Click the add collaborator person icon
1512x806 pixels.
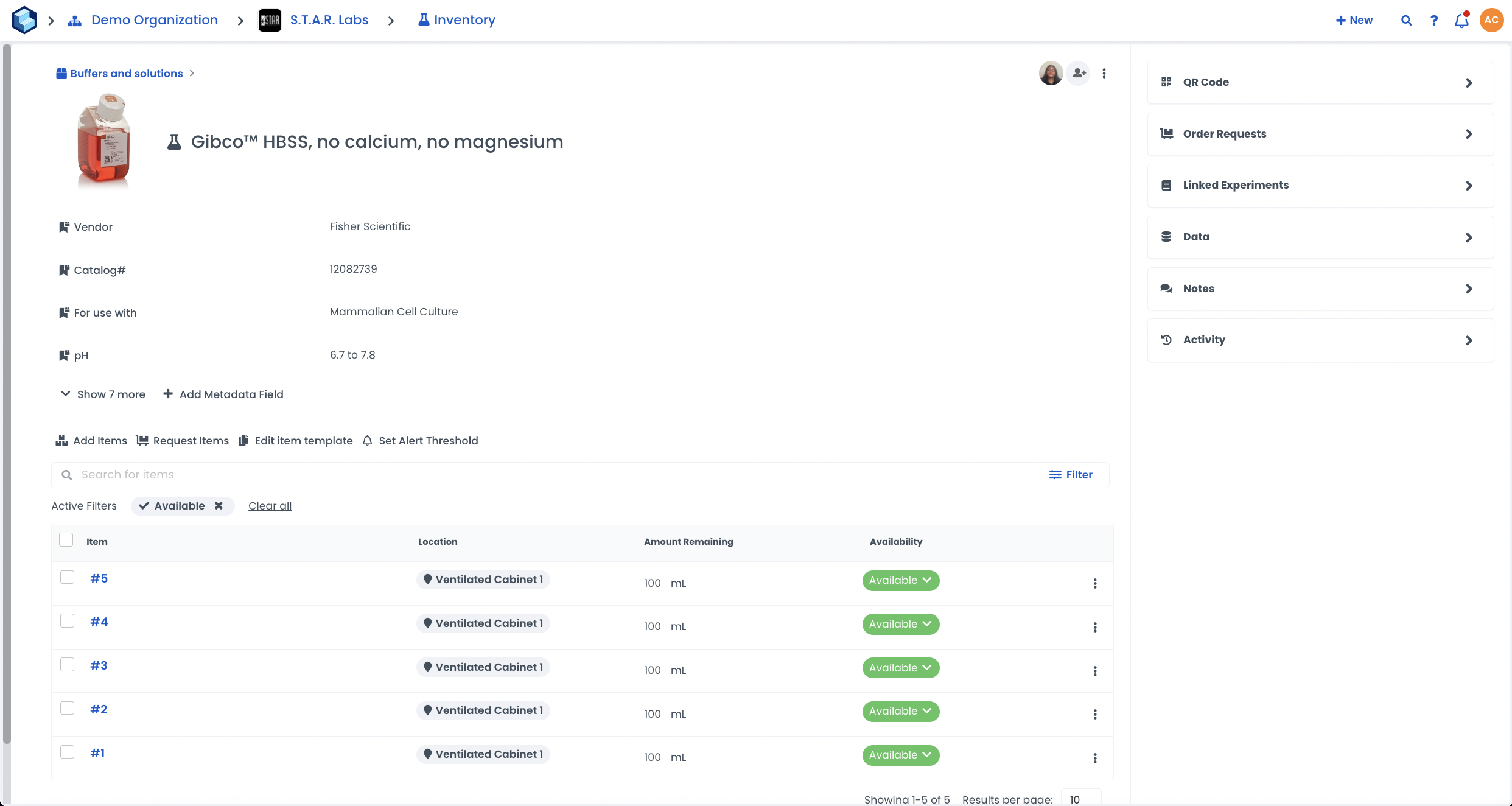[1079, 74]
